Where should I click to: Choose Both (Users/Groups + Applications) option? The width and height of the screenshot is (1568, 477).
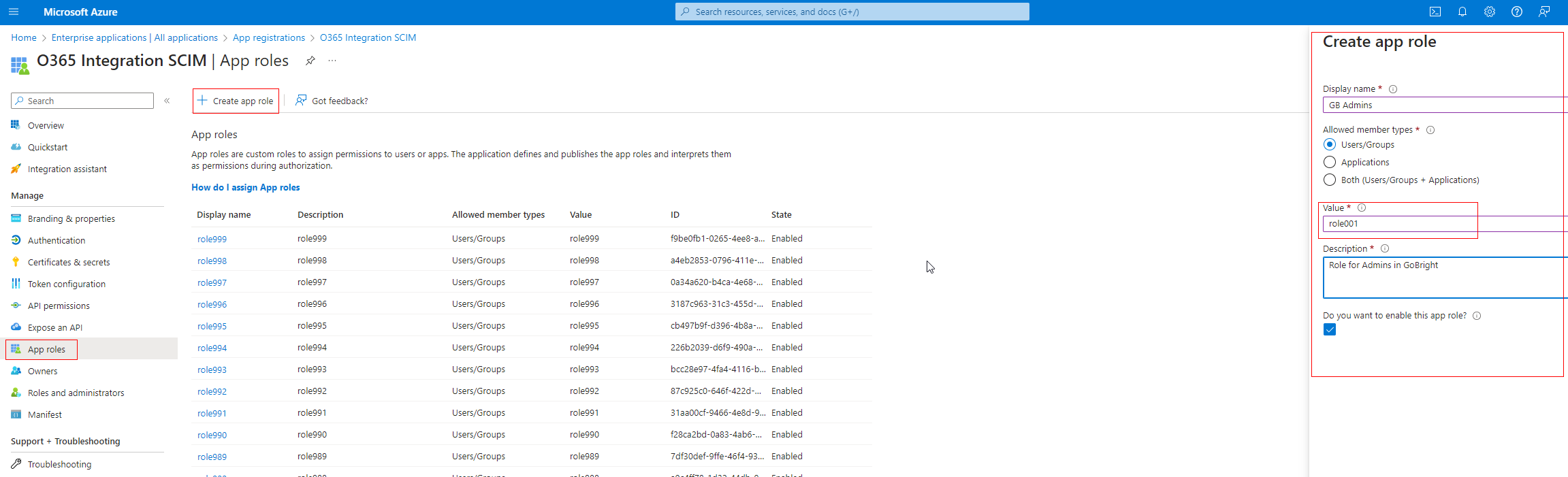1330,180
